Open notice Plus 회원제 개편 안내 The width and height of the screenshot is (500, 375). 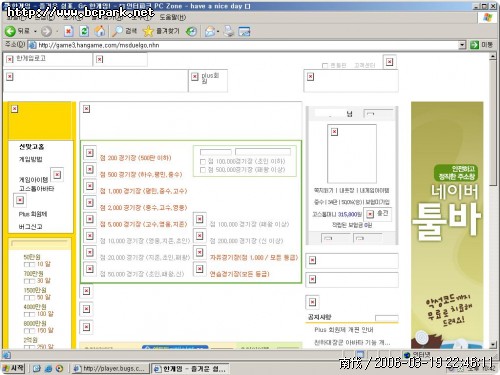[x=344, y=330]
